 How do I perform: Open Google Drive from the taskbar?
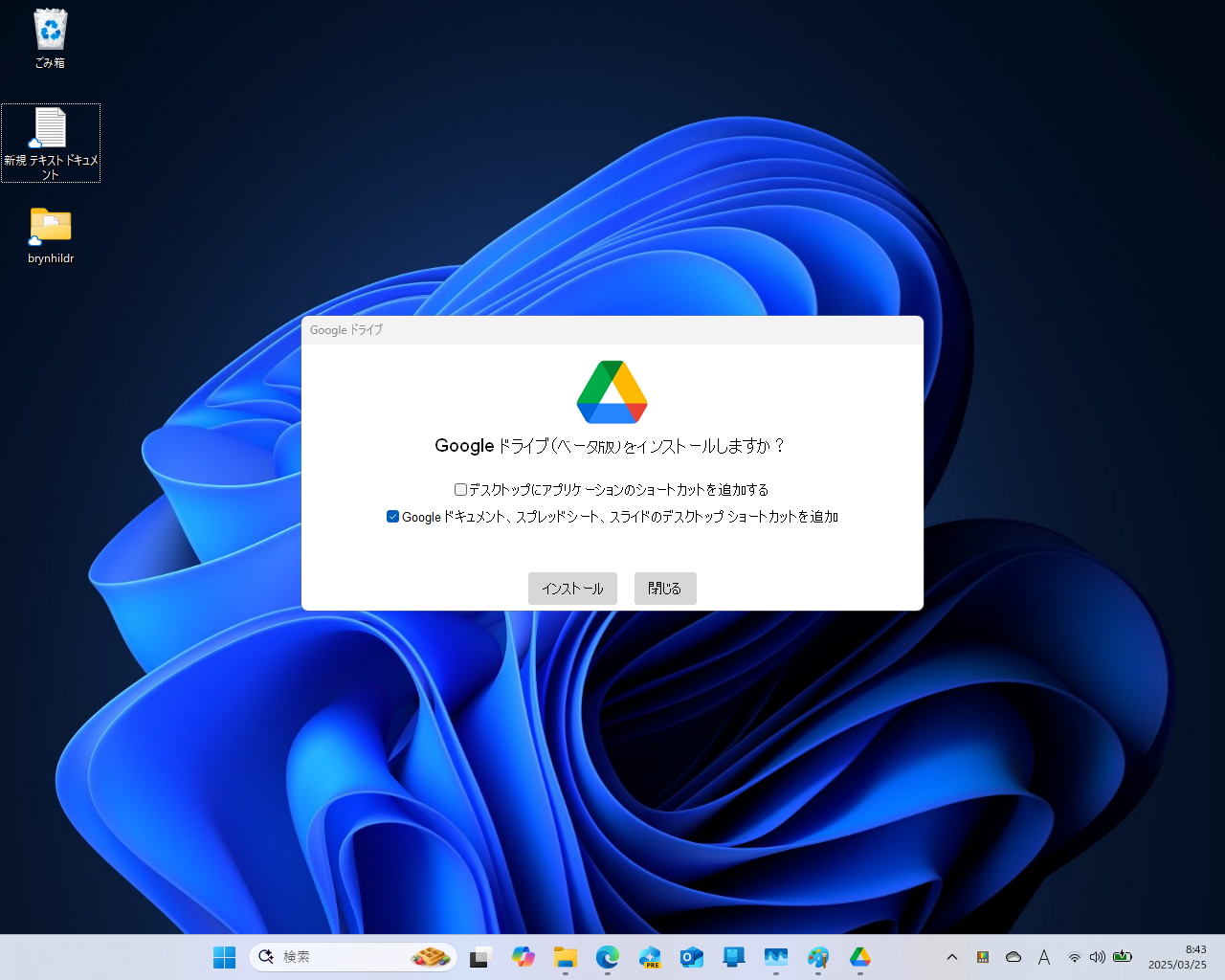click(859, 956)
